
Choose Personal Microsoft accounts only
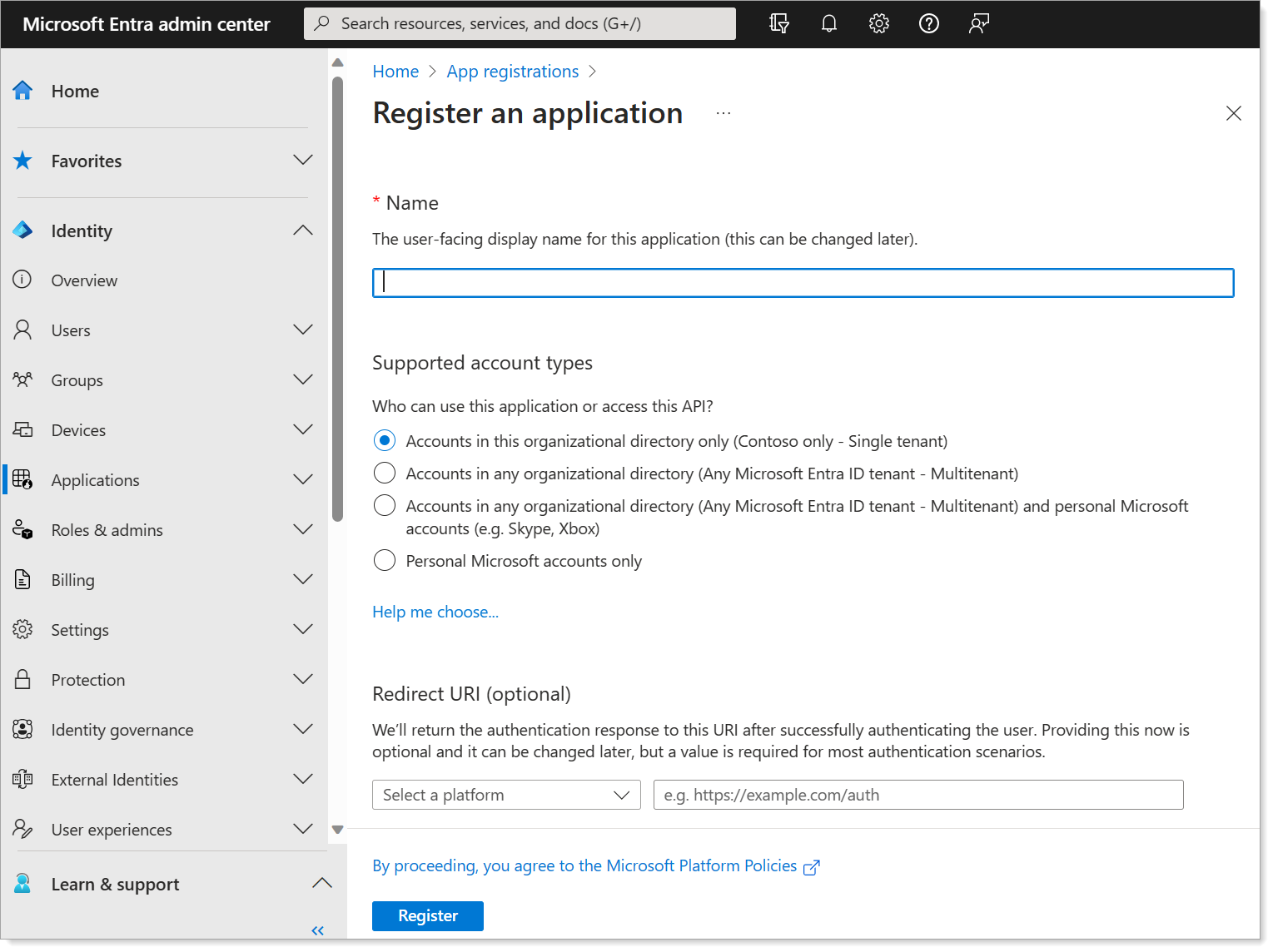384,560
